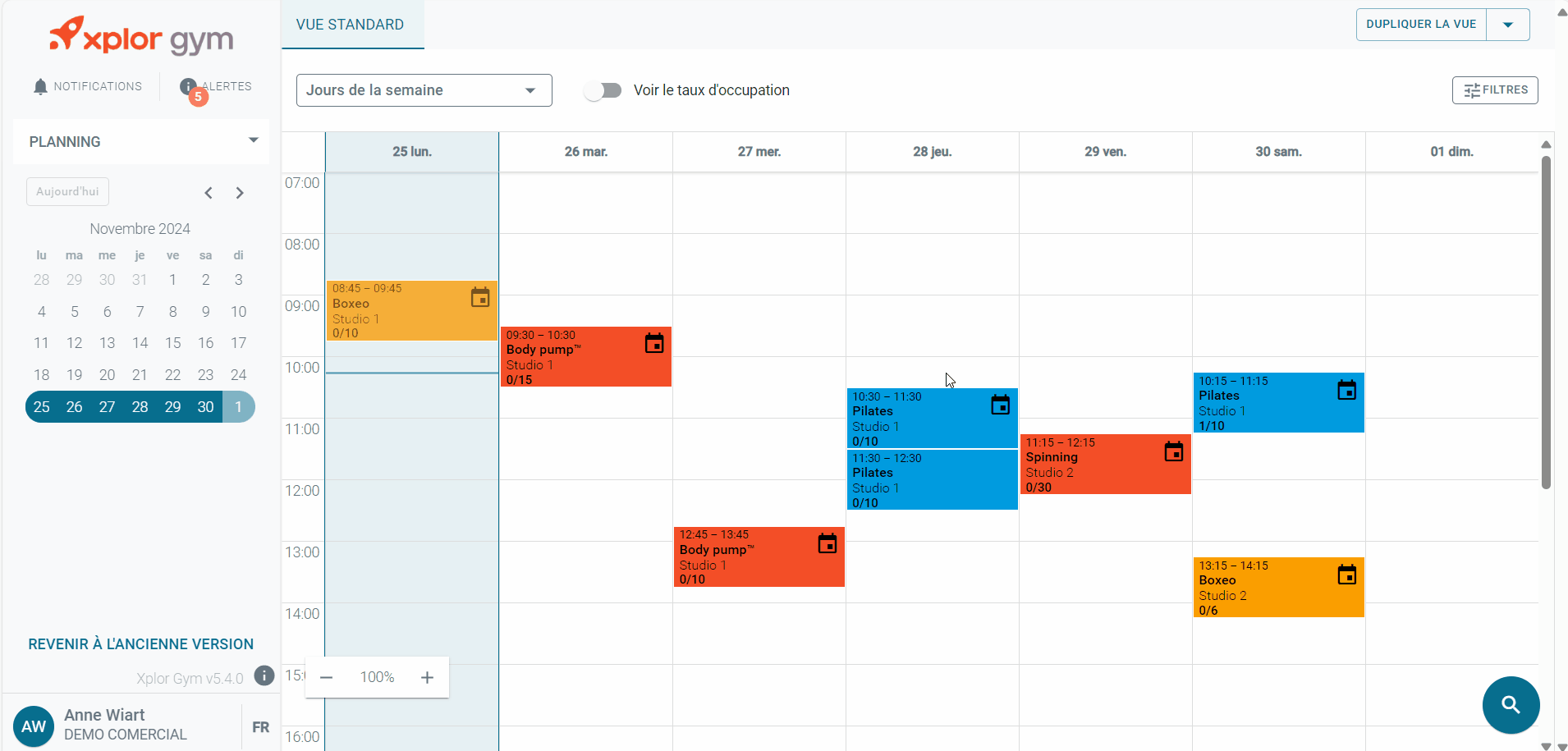The width and height of the screenshot is (1568, 751).
Task: Click the DUPLIQUER LA VUE button
Action: [x=1421, y=25]
